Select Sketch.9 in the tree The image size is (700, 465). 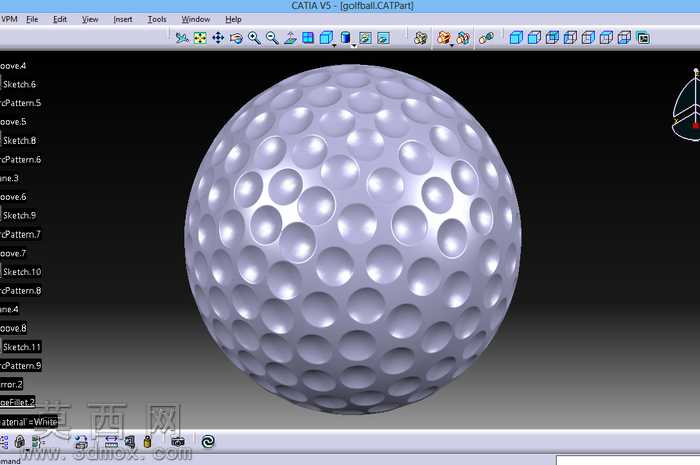(20, 216)
